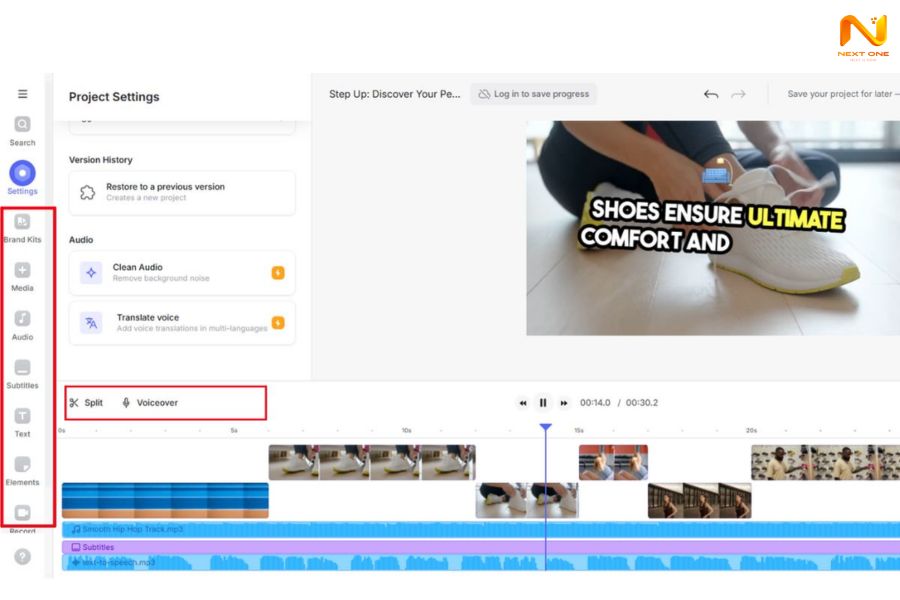The image size is (900, 600).
Task: Click Log in to save progress
Action: tap(533, 94)
